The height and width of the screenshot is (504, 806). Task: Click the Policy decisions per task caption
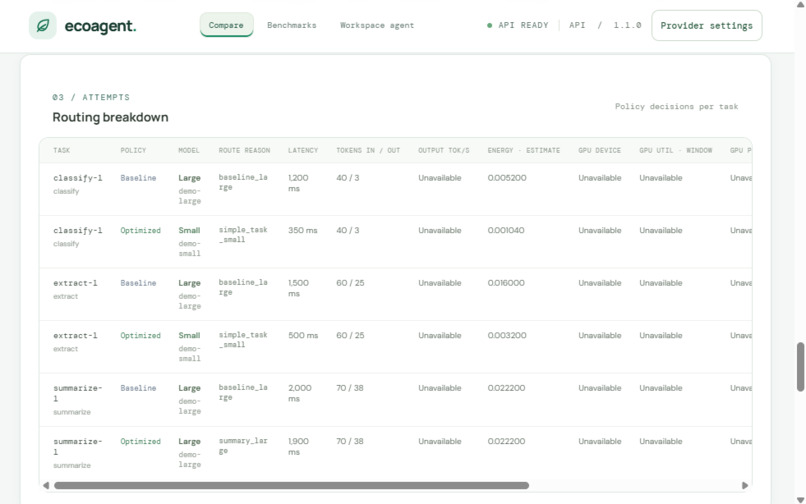tap(676, 106)
